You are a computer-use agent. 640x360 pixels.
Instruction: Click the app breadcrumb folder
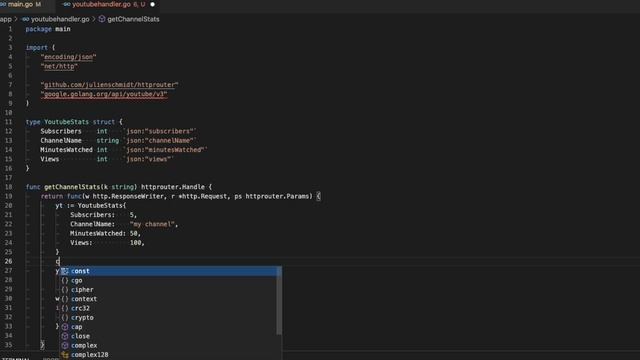tap(6, 19)
